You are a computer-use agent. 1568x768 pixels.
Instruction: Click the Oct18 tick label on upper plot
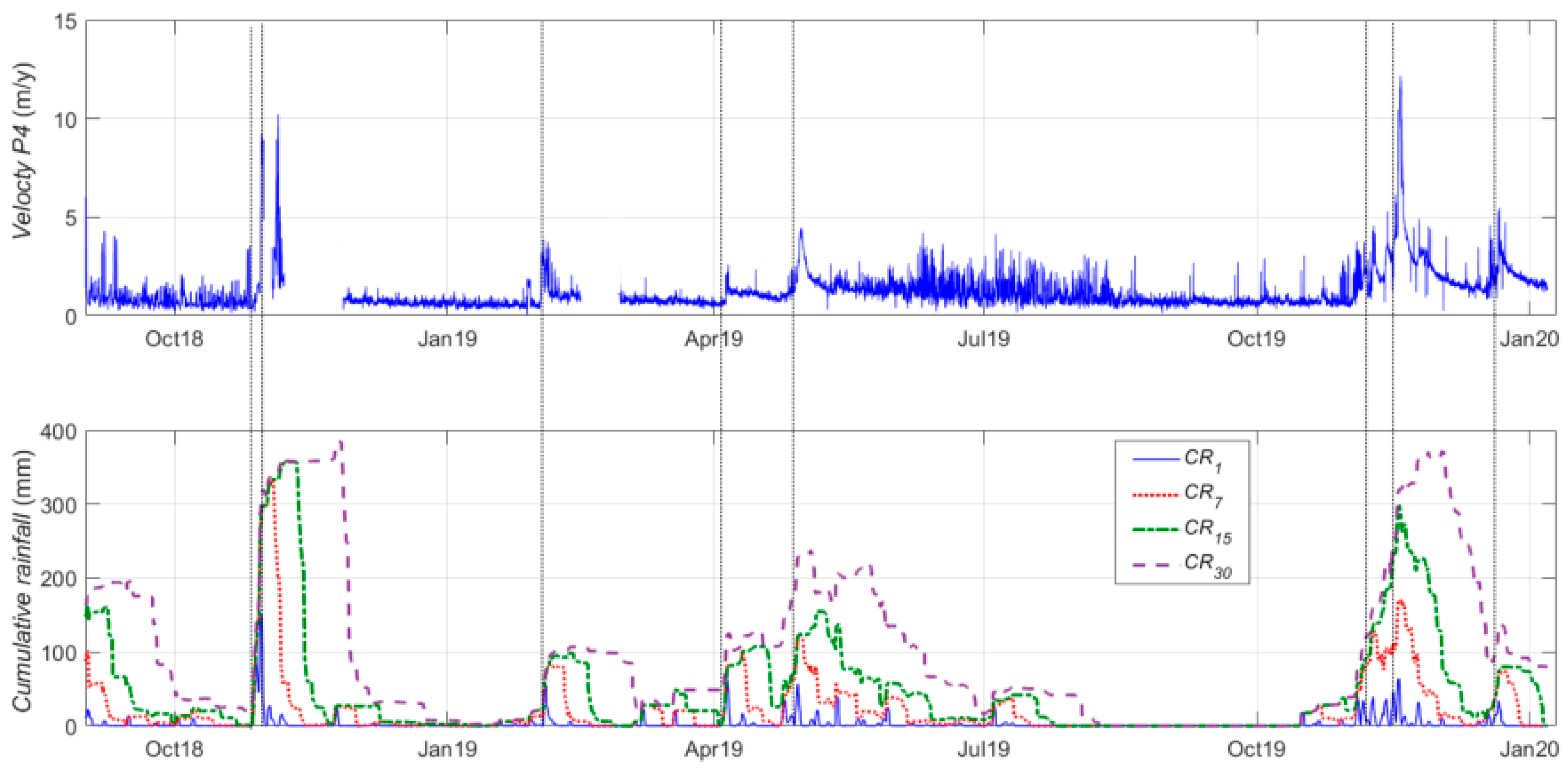[x=174, y=339]
